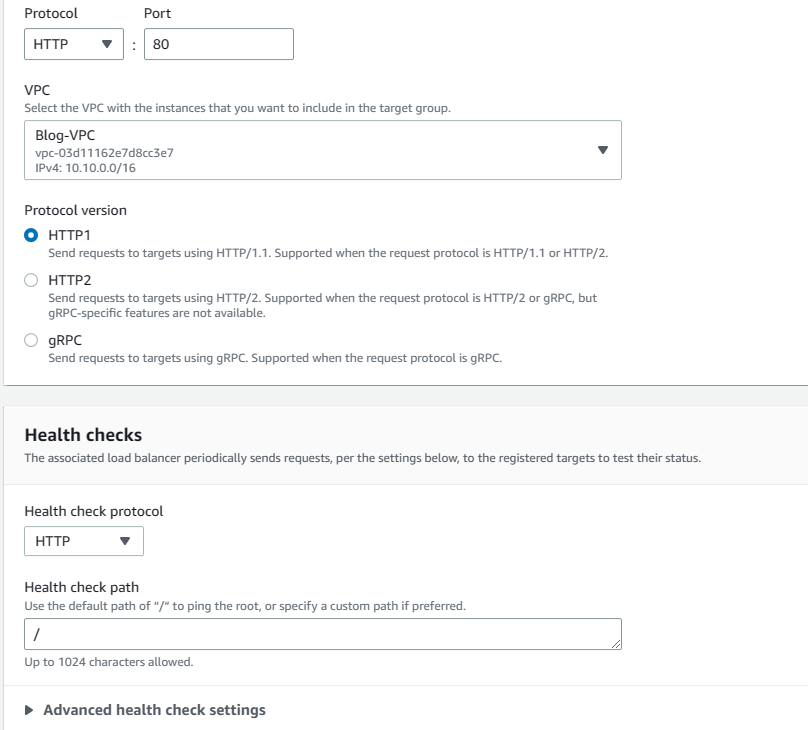Click the Health check protocol arrow icon
Viewport: 808px width, 730px height.
[x=124, y=541]
